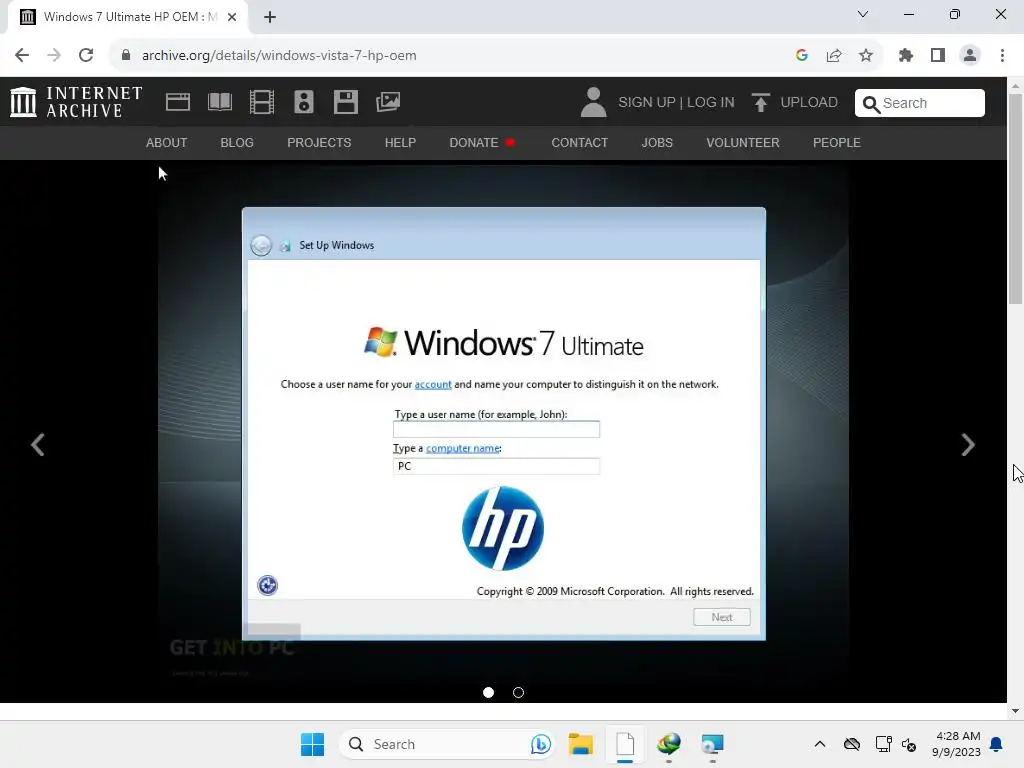This screenshot has width=1024, height=768.
Task: Open the Texts book icon
Action: pos(219,103)
